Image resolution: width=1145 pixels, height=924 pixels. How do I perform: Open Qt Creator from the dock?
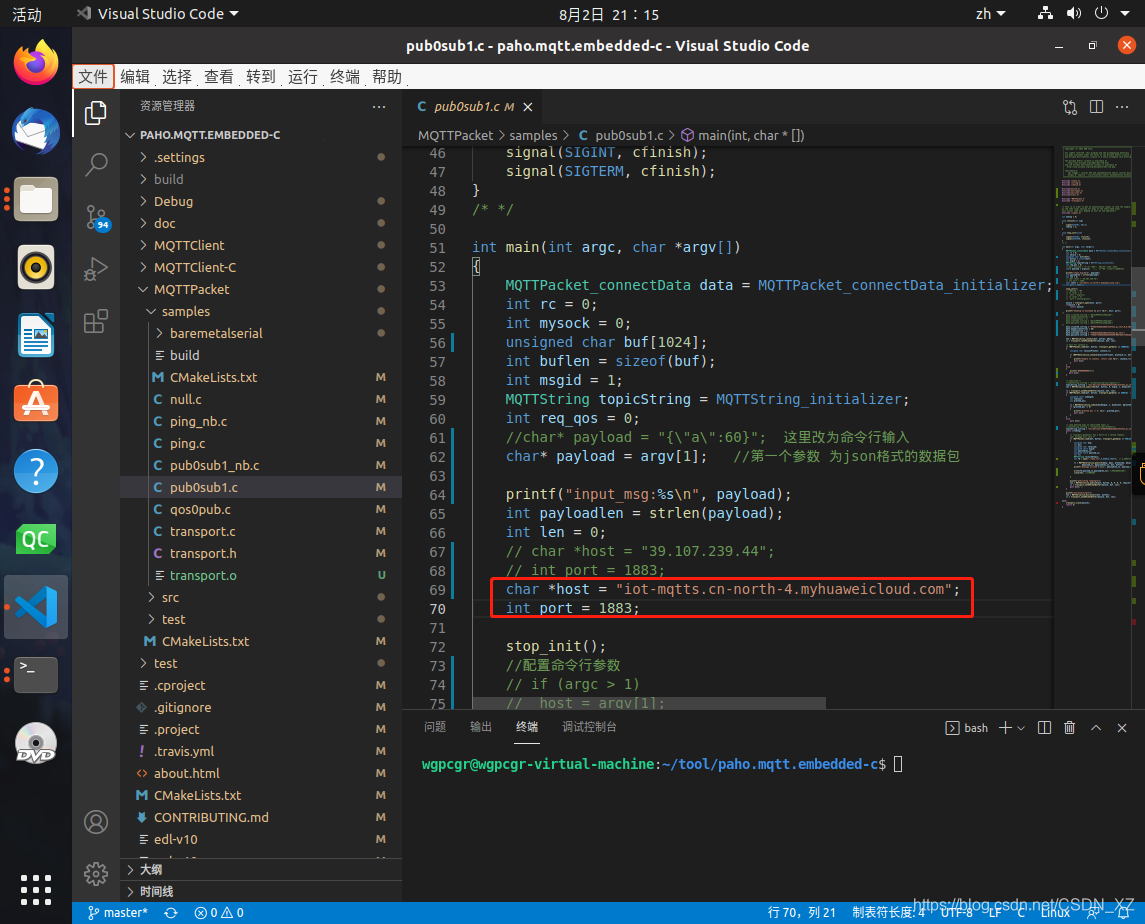point(36,539)
